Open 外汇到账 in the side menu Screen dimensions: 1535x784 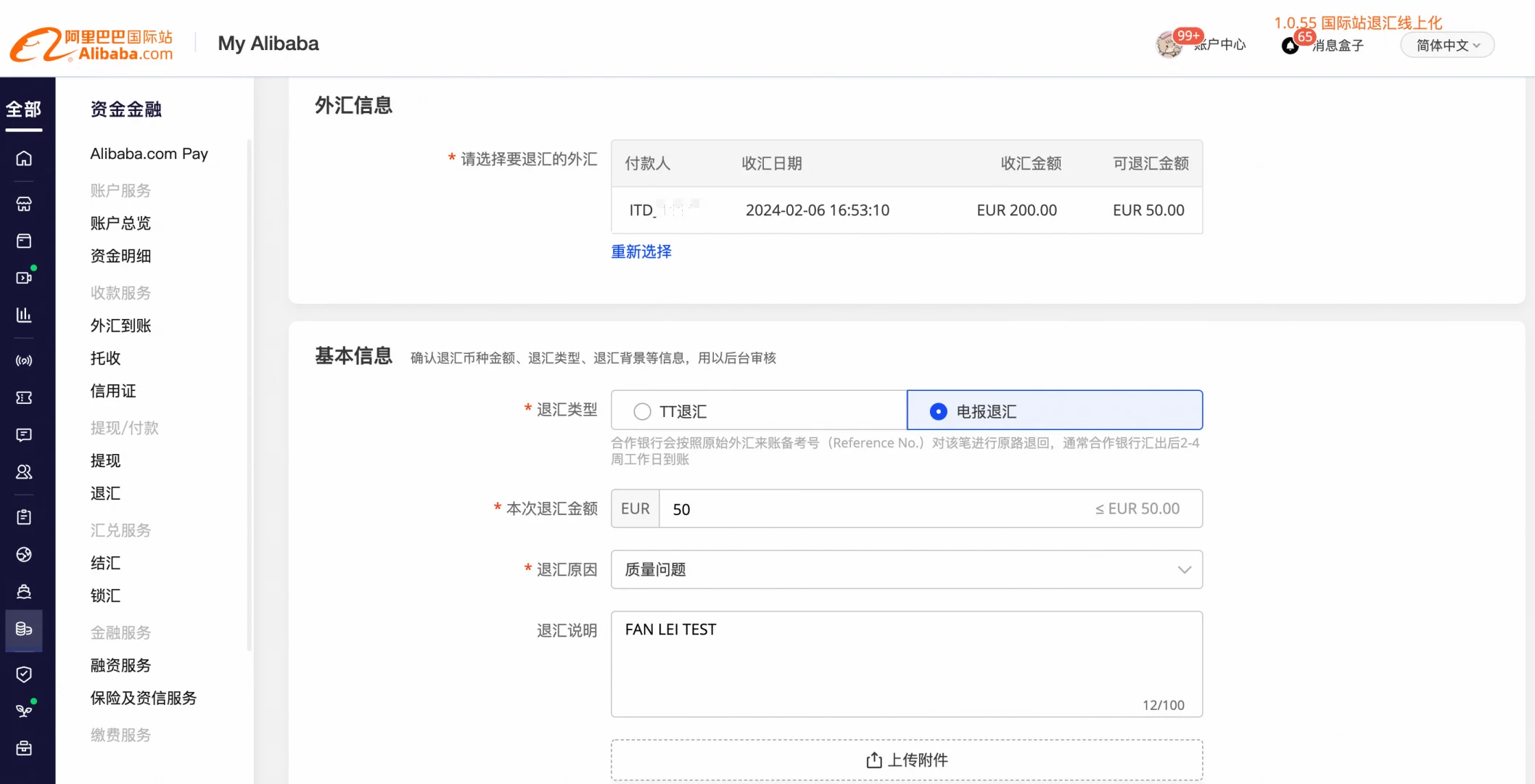coord(120,326)
